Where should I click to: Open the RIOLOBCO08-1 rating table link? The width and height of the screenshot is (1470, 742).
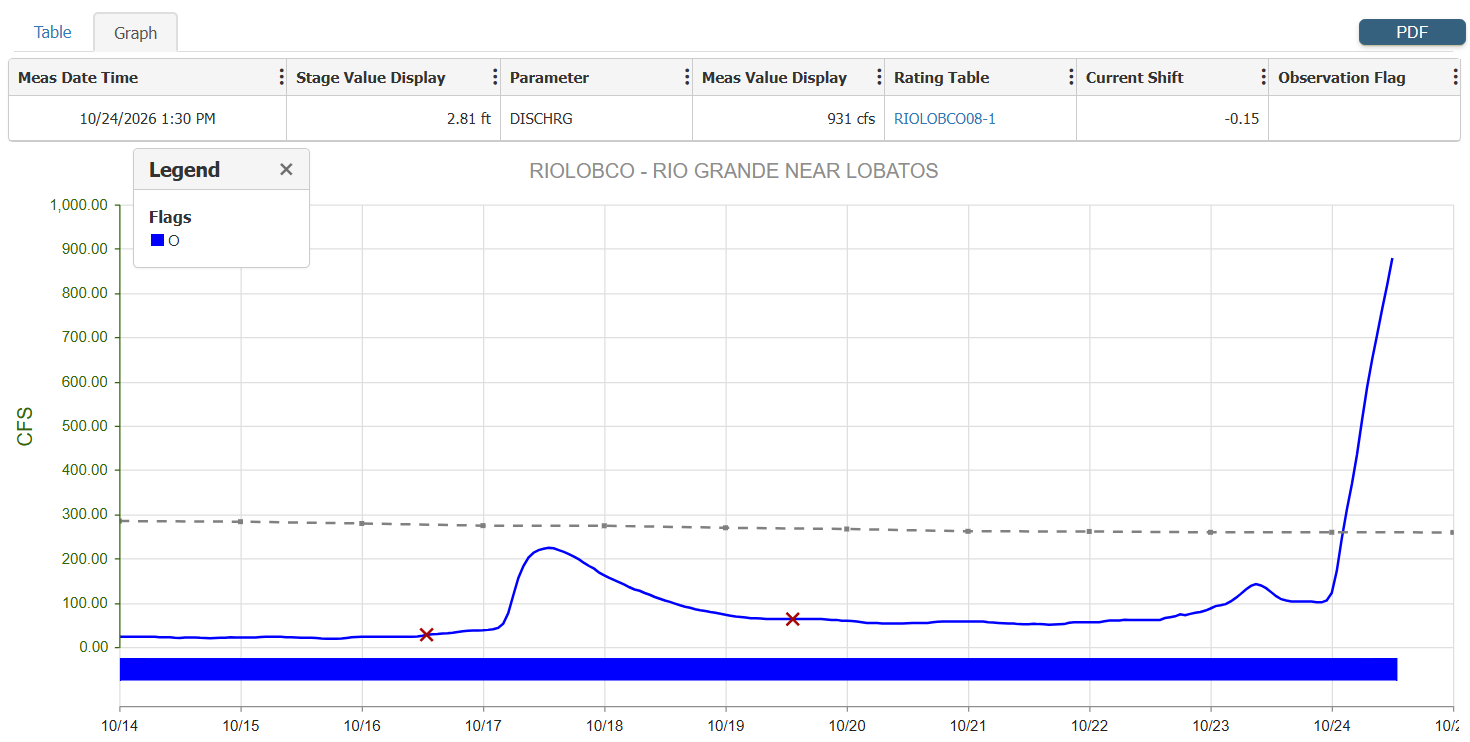pos(945,119)
